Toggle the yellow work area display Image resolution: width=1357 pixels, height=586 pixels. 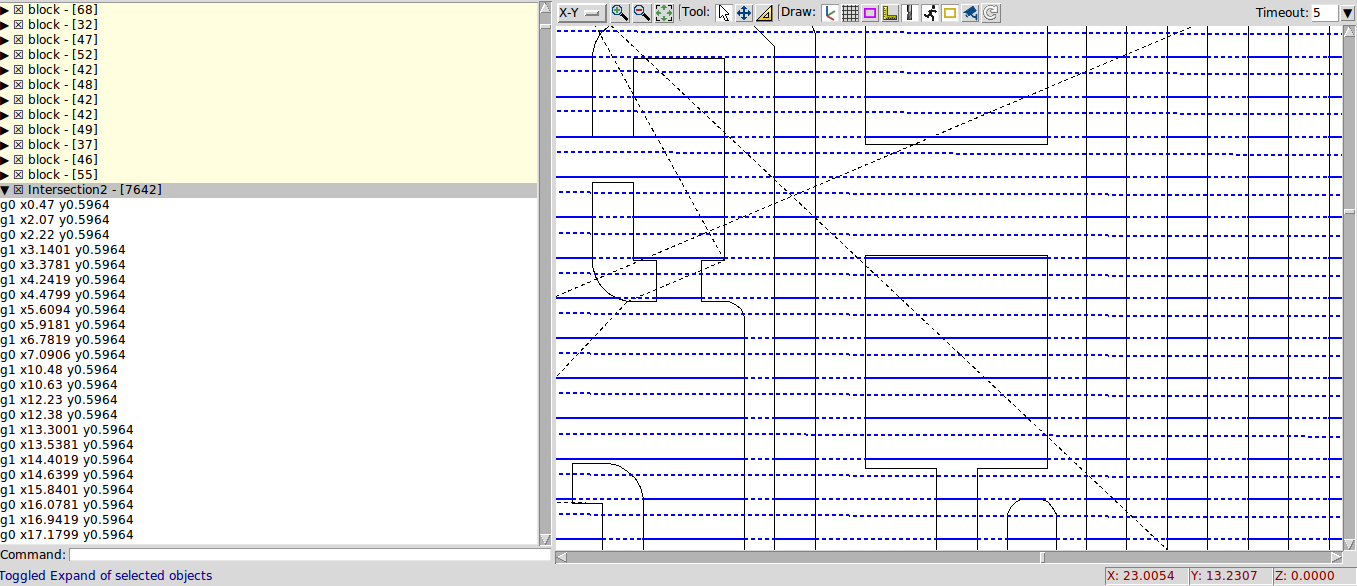(x=950, y=13)
